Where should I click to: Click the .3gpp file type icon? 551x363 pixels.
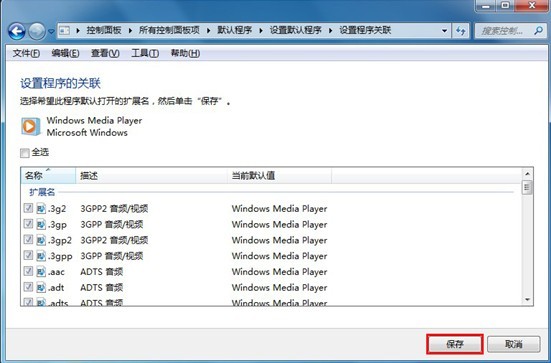tap(41, 256)
